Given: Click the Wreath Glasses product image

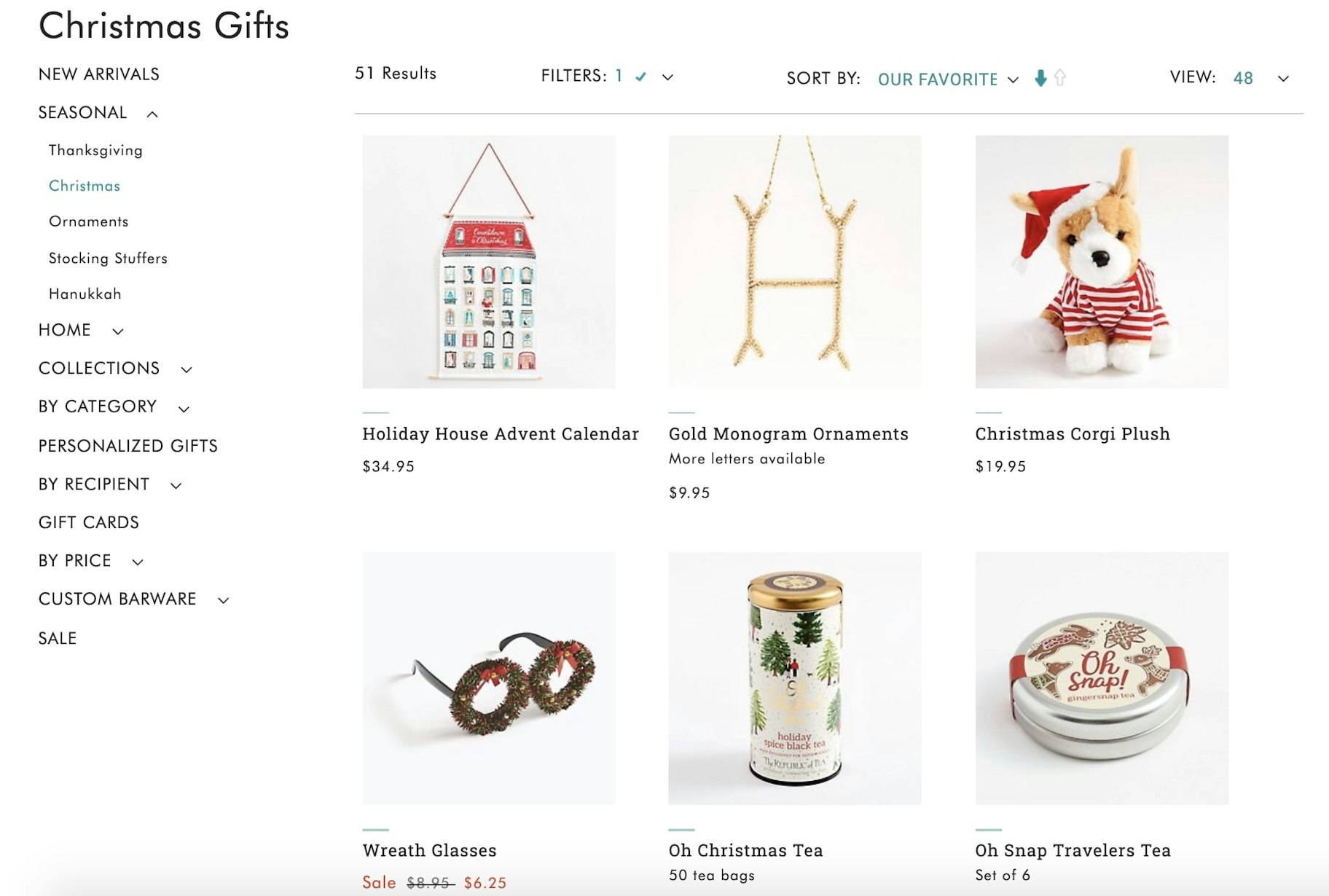Looking at the screenshot, I should click(489, 678).
